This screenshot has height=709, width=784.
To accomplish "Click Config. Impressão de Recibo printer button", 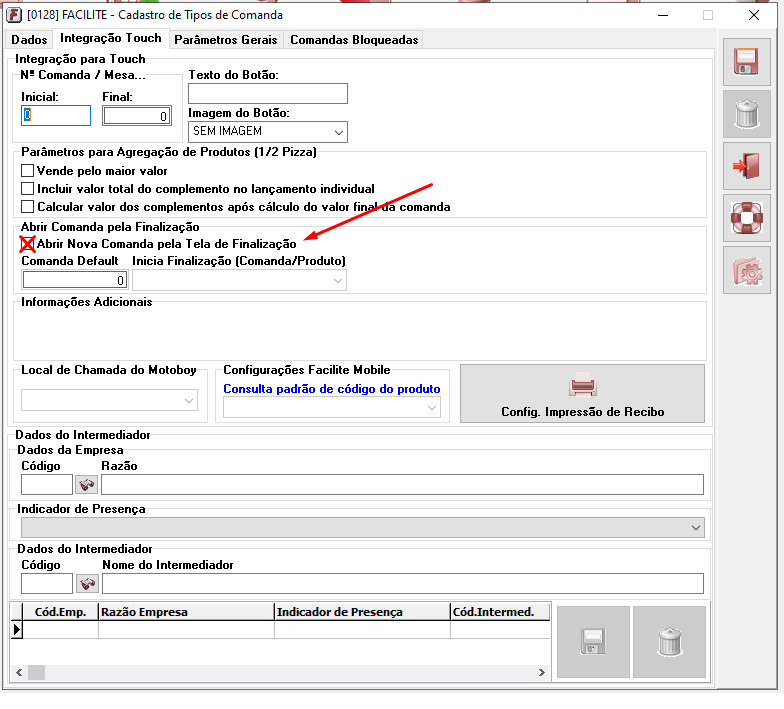I will tap(582, 394).
